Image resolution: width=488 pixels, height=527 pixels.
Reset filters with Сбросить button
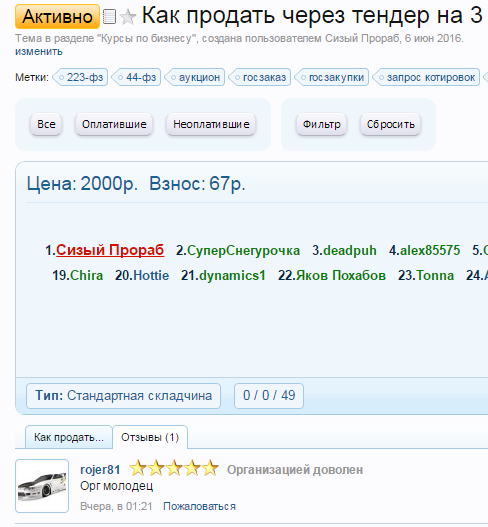[391, 124]
